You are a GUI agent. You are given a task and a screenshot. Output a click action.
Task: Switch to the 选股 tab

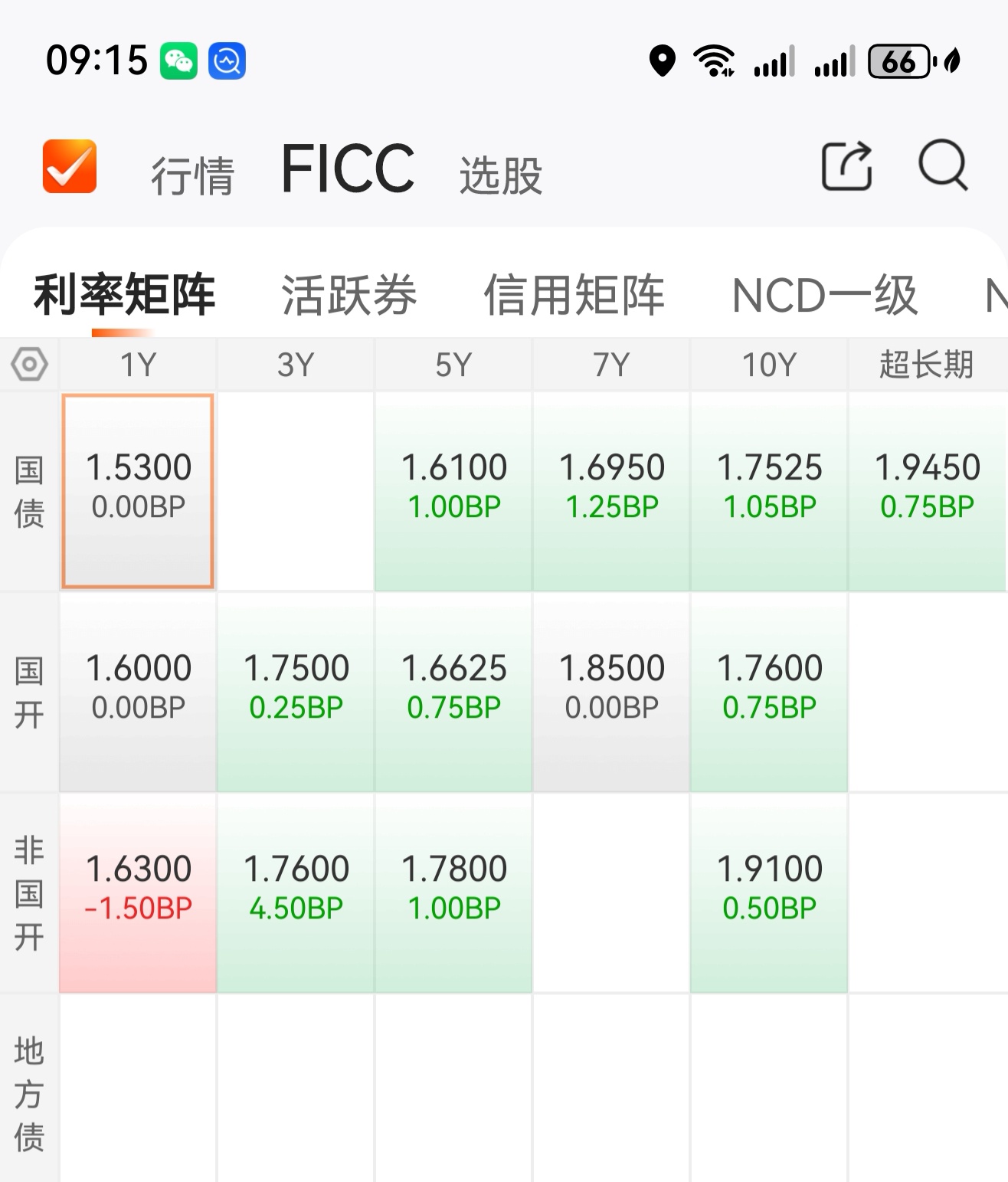pyautogui.click(x=499, y=175)
